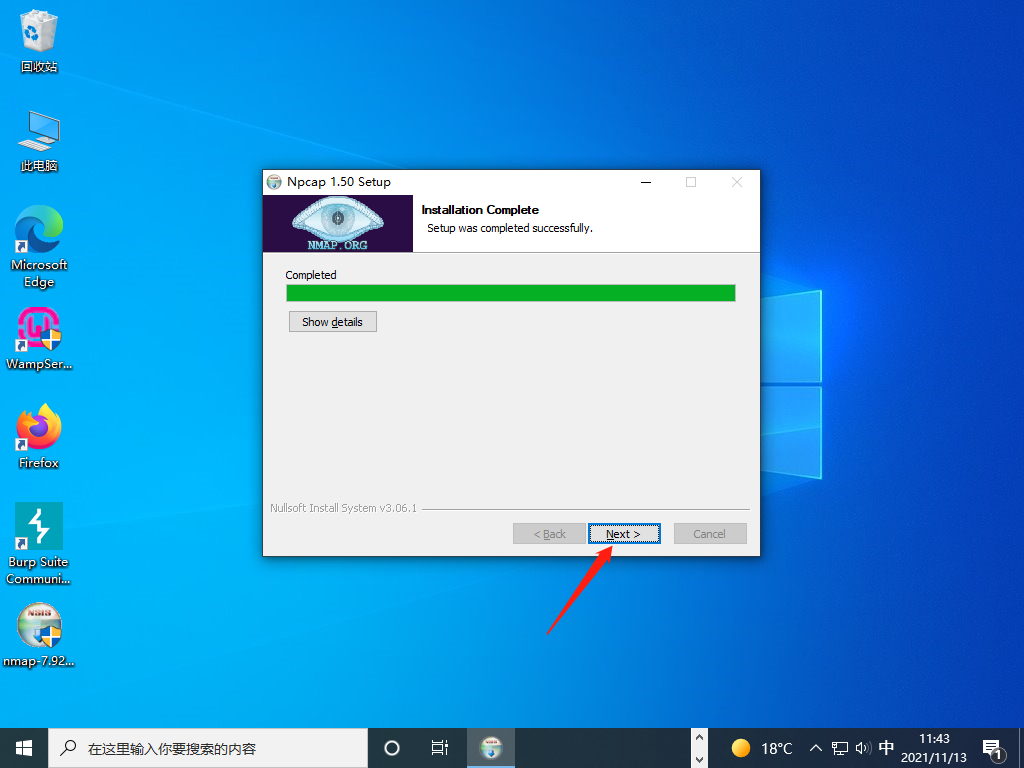Select the Burp Suite Community desktop shortcut

coord(39,543)
